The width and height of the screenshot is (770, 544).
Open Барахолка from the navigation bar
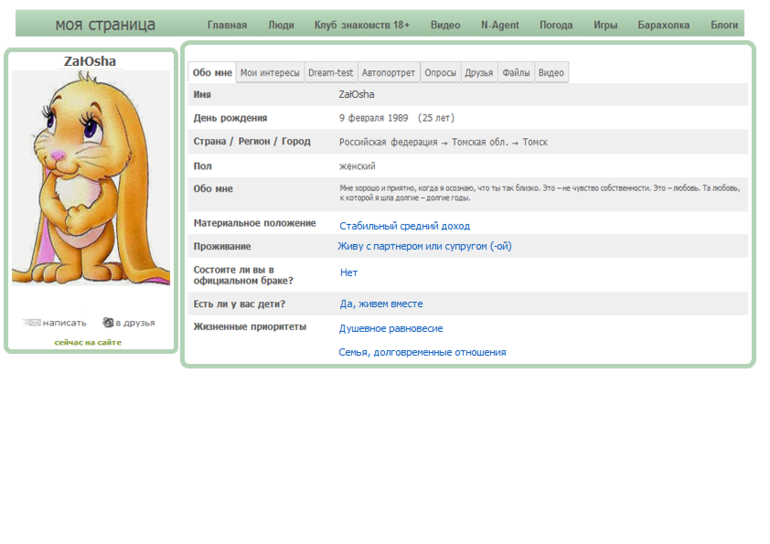(664, 24)
